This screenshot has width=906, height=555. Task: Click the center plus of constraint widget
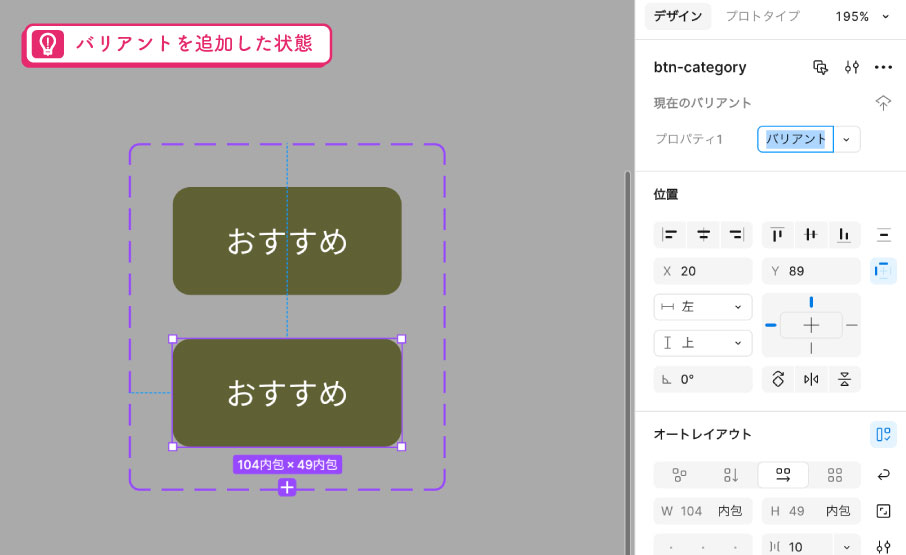(x=811, y=325)
